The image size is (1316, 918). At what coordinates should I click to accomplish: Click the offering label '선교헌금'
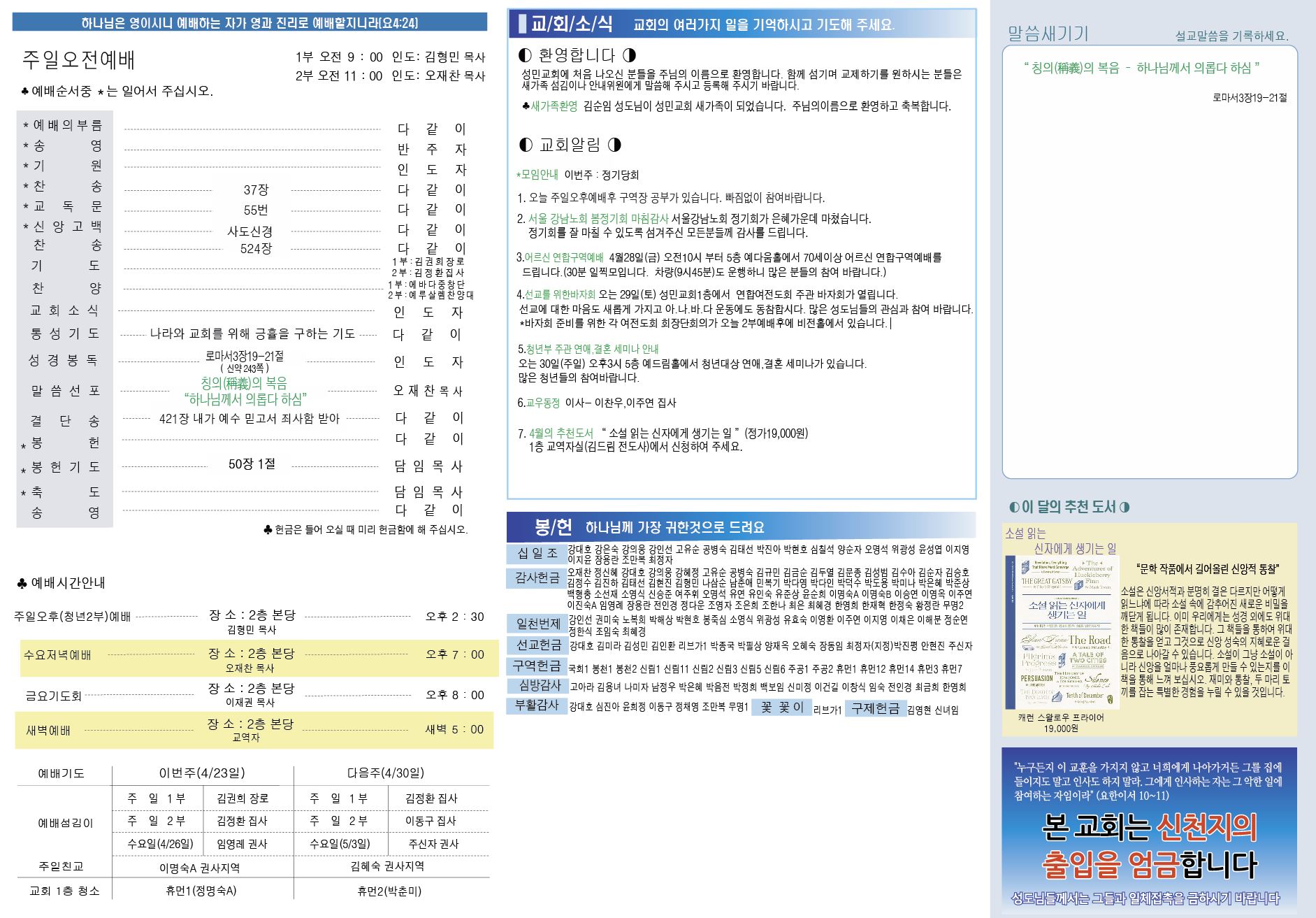coord(537,645)
